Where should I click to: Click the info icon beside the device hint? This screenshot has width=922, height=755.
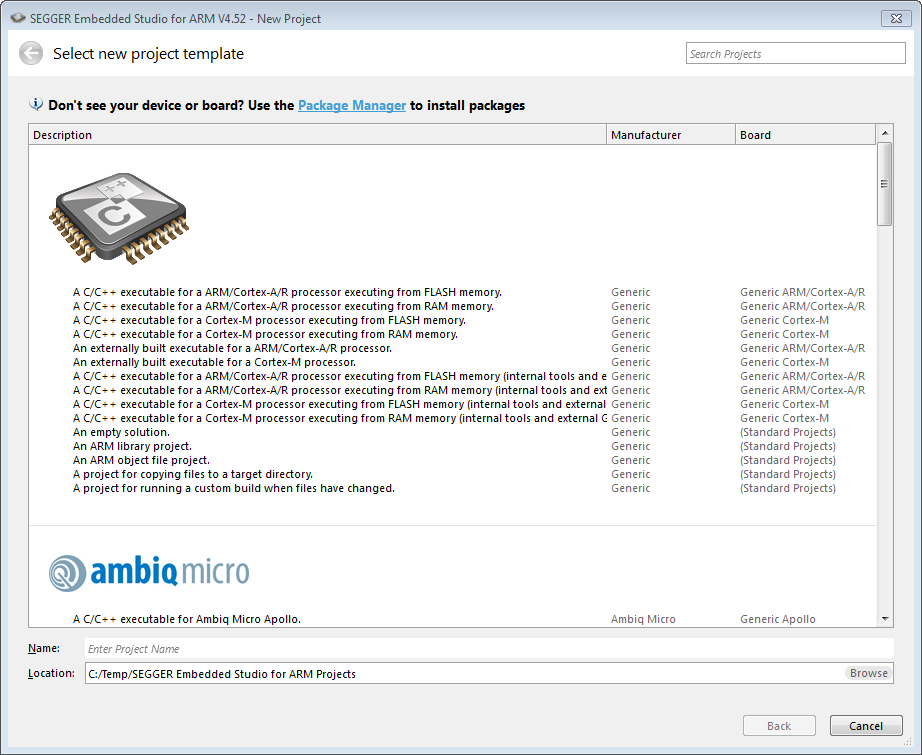click(x=36, y=105)
